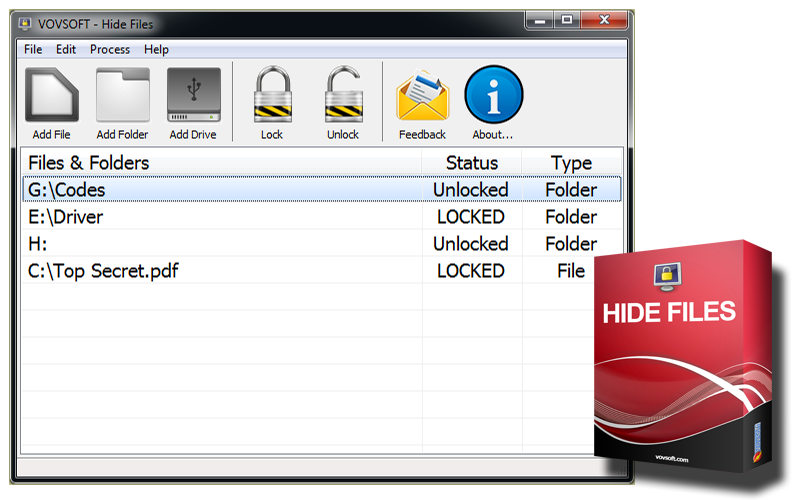
Task: Select the C:\Top Secret.pdf row
Action: point(307,271)
